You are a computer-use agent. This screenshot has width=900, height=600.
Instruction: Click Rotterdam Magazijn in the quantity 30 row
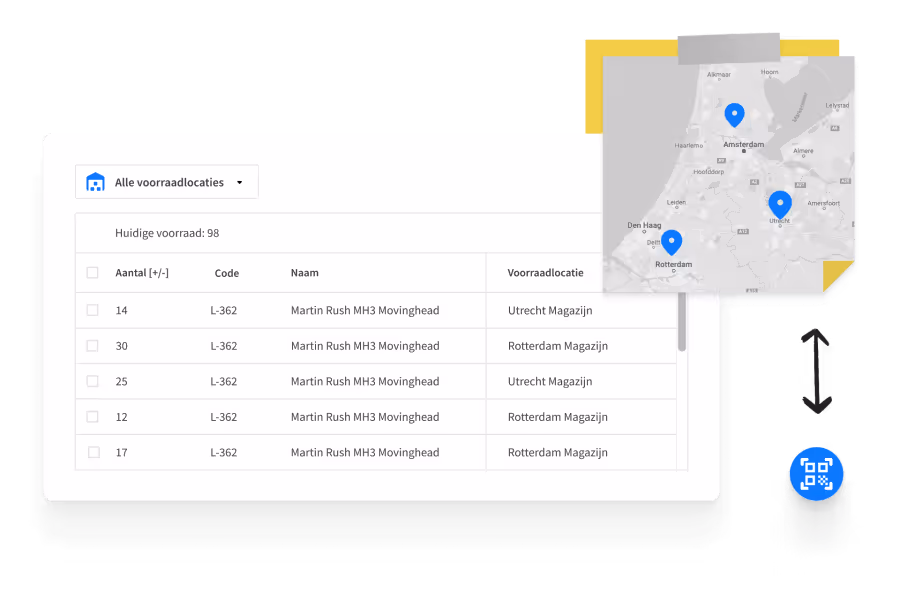(557, 346)
